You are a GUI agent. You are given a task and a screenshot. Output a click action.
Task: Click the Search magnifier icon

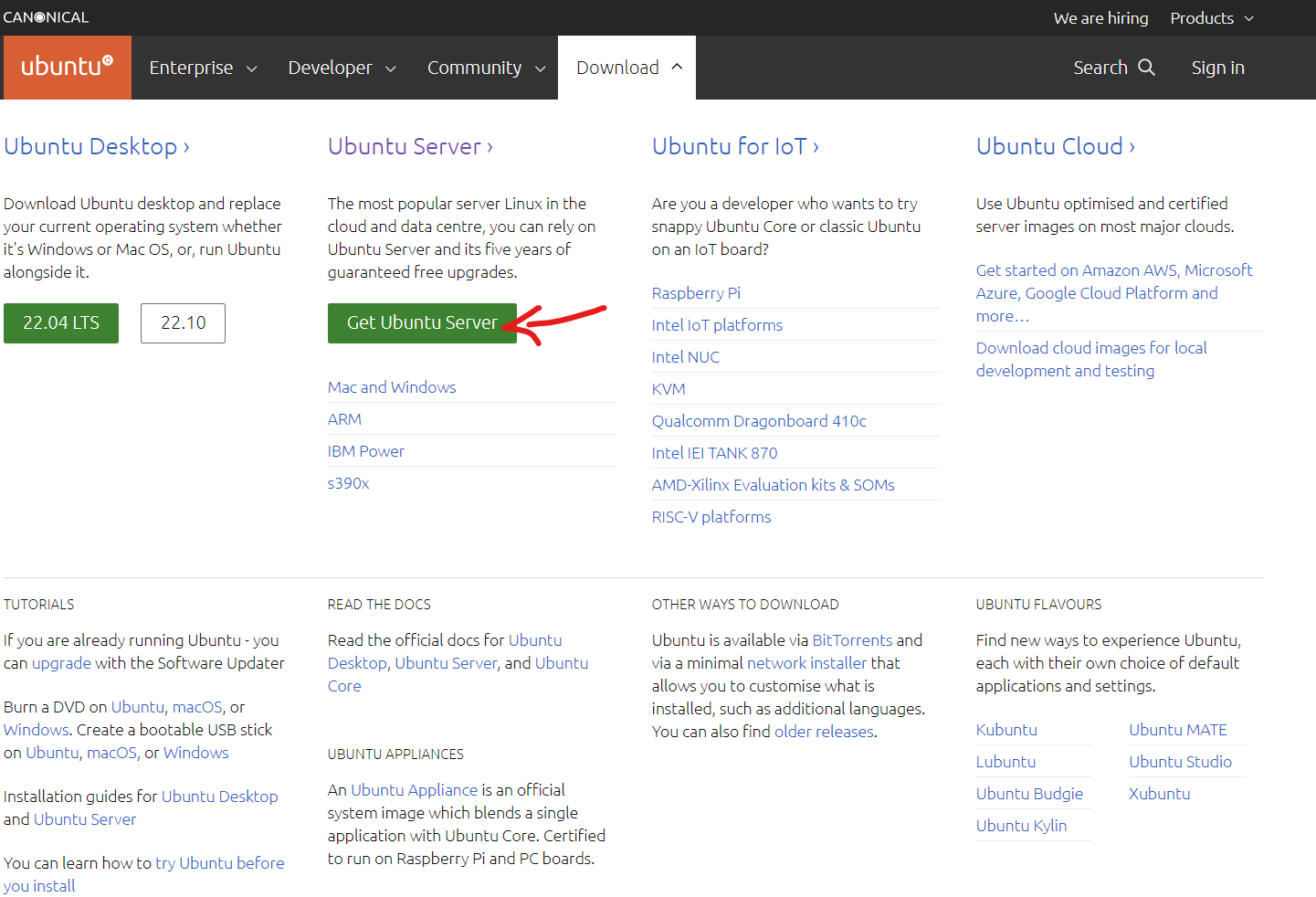point(1146,68)
